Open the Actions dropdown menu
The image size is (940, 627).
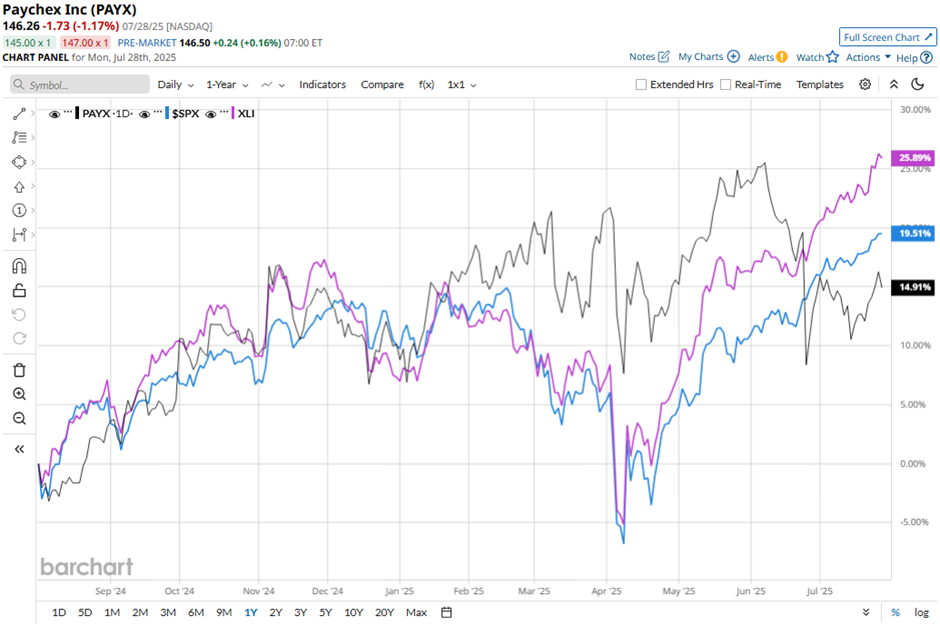point(868,57)
